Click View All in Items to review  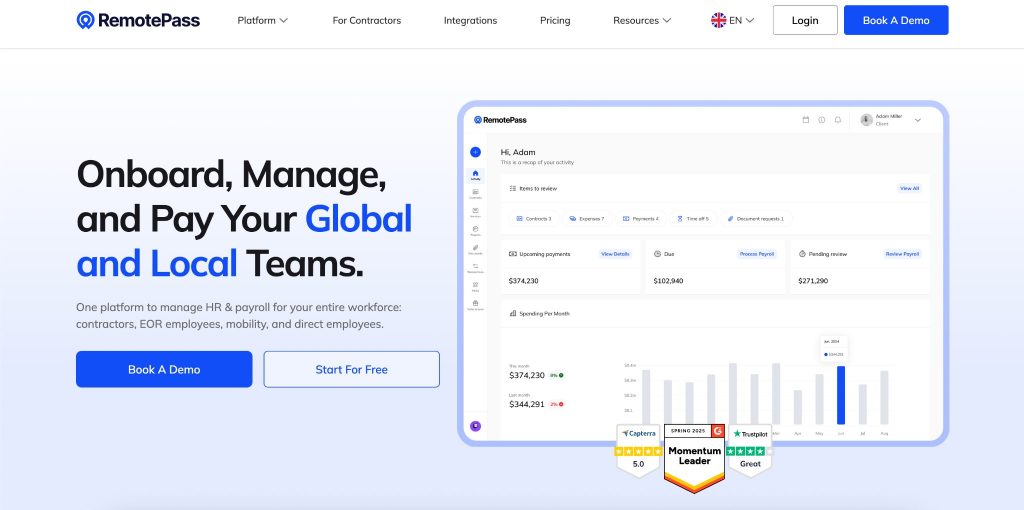(909, 188)
